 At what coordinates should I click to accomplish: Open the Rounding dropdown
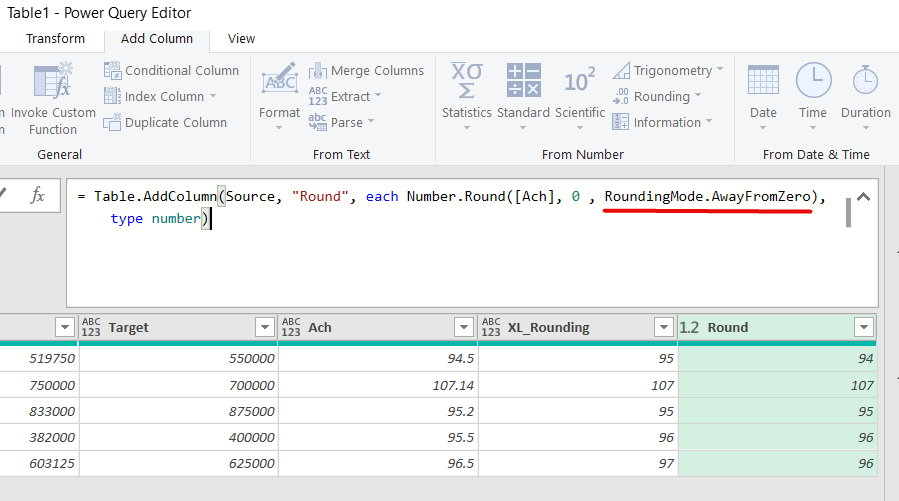pyautogui.click(x=696, y=97)
